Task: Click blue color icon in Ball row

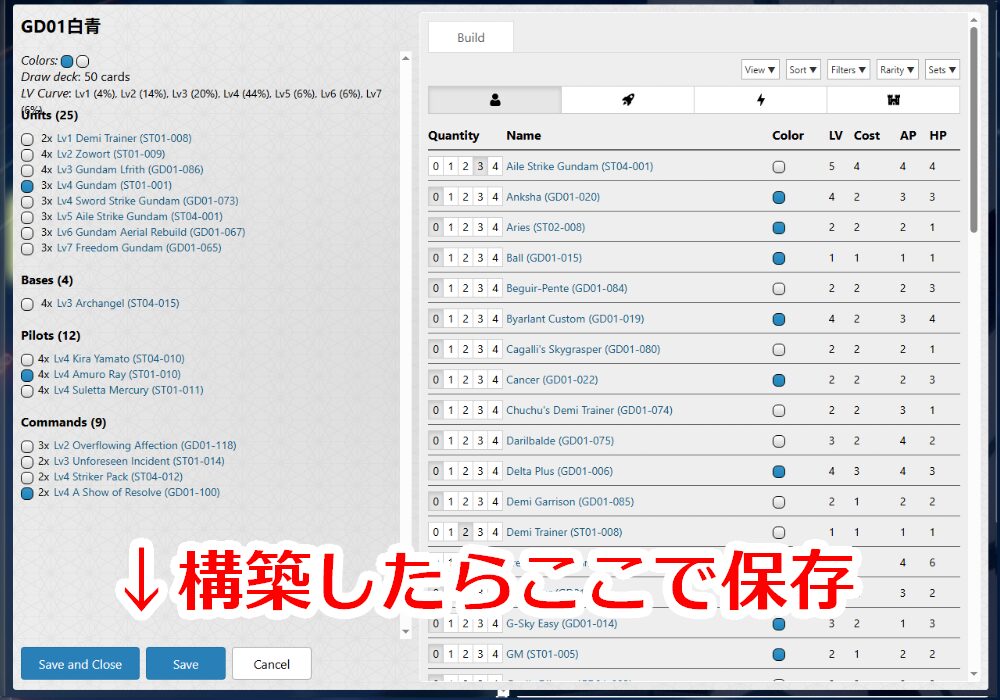Action: [779, 258]
